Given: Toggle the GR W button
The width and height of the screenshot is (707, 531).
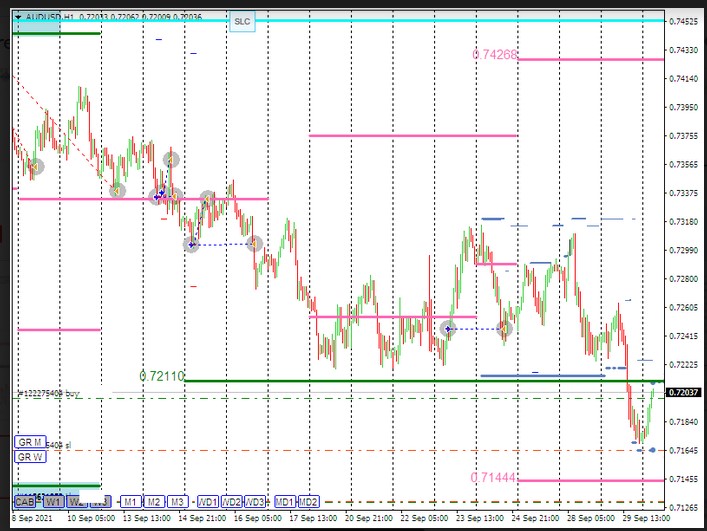Looking at the screenshot, I should (29, 457).
